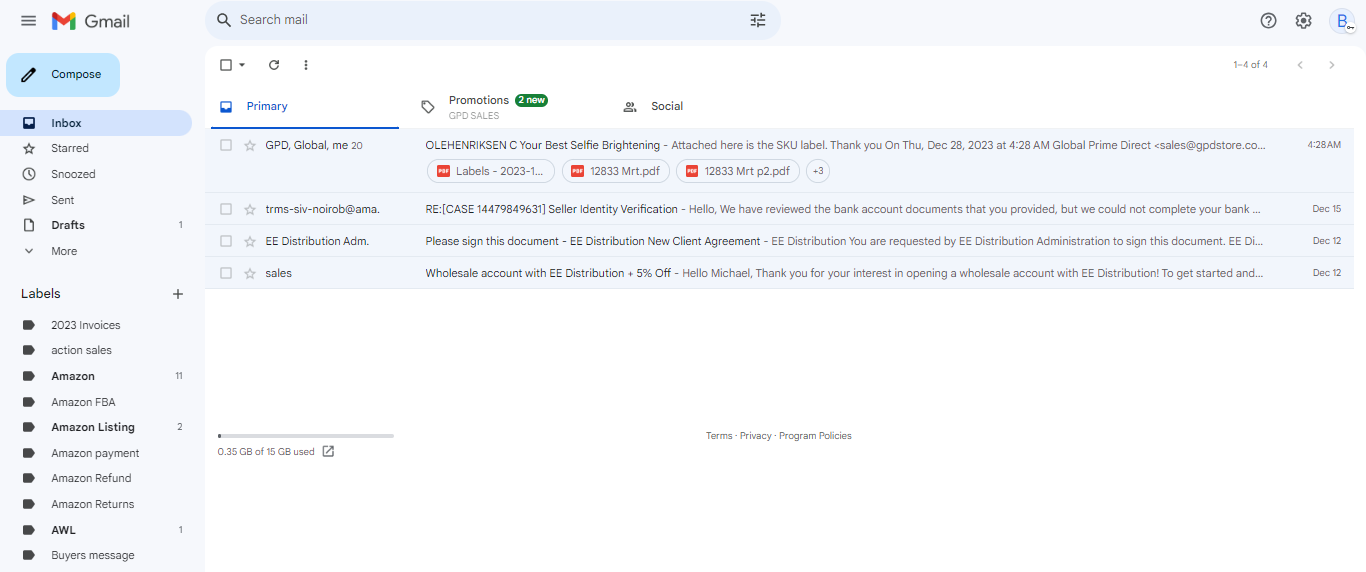This screenshot has width=1366, height=572.
Task: Click the Gmail logo
Action: click(x=91, y=21)
